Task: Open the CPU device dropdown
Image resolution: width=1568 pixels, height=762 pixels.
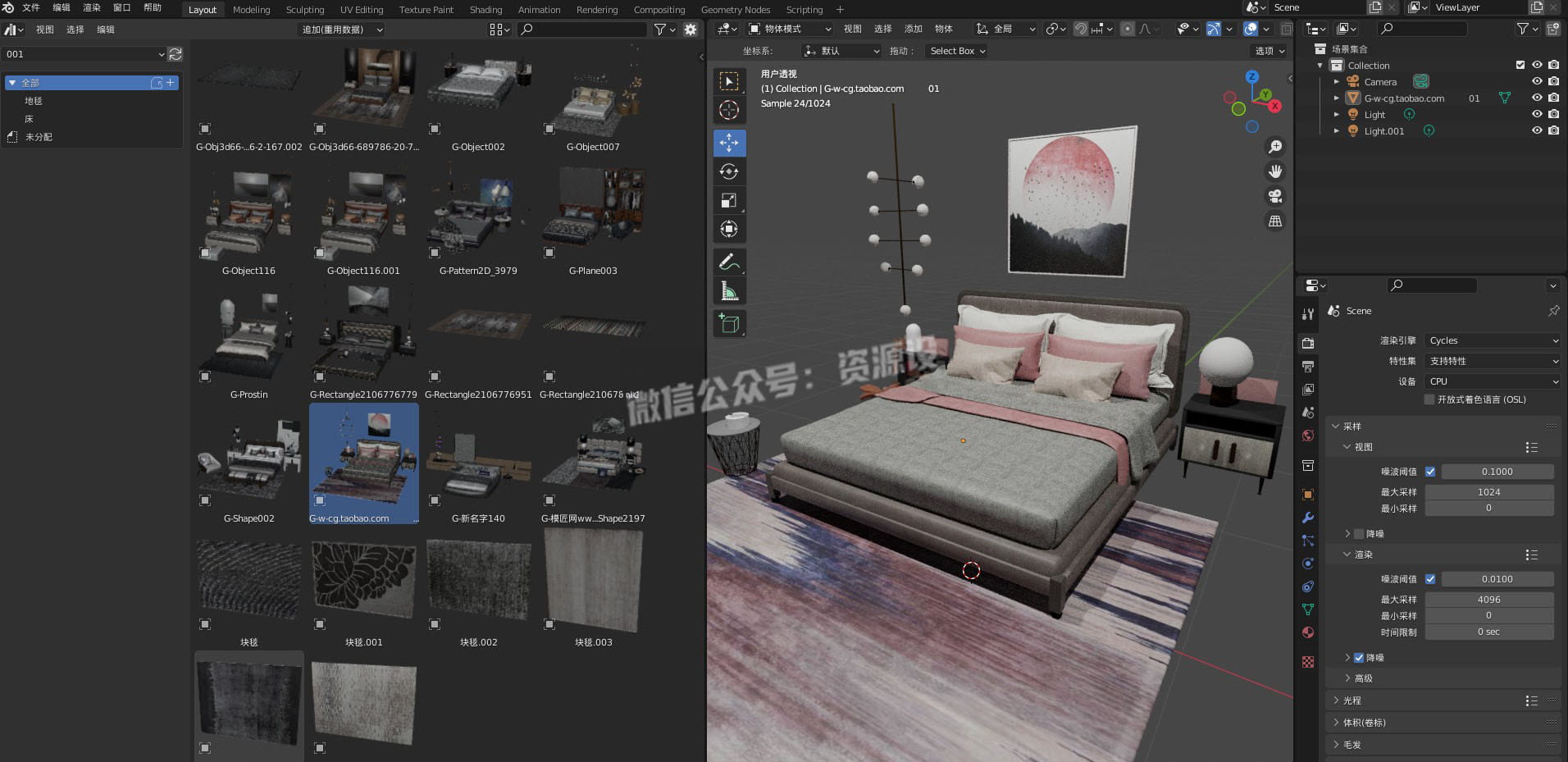Action: click(1492, 381)
